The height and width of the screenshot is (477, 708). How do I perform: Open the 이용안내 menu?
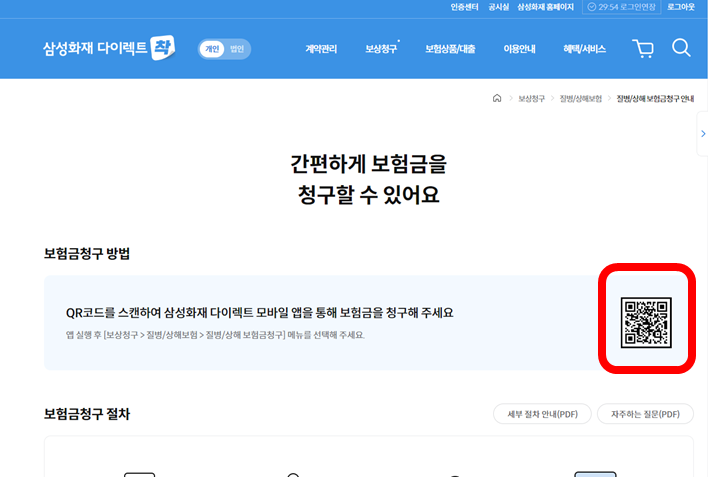point(519,49)
